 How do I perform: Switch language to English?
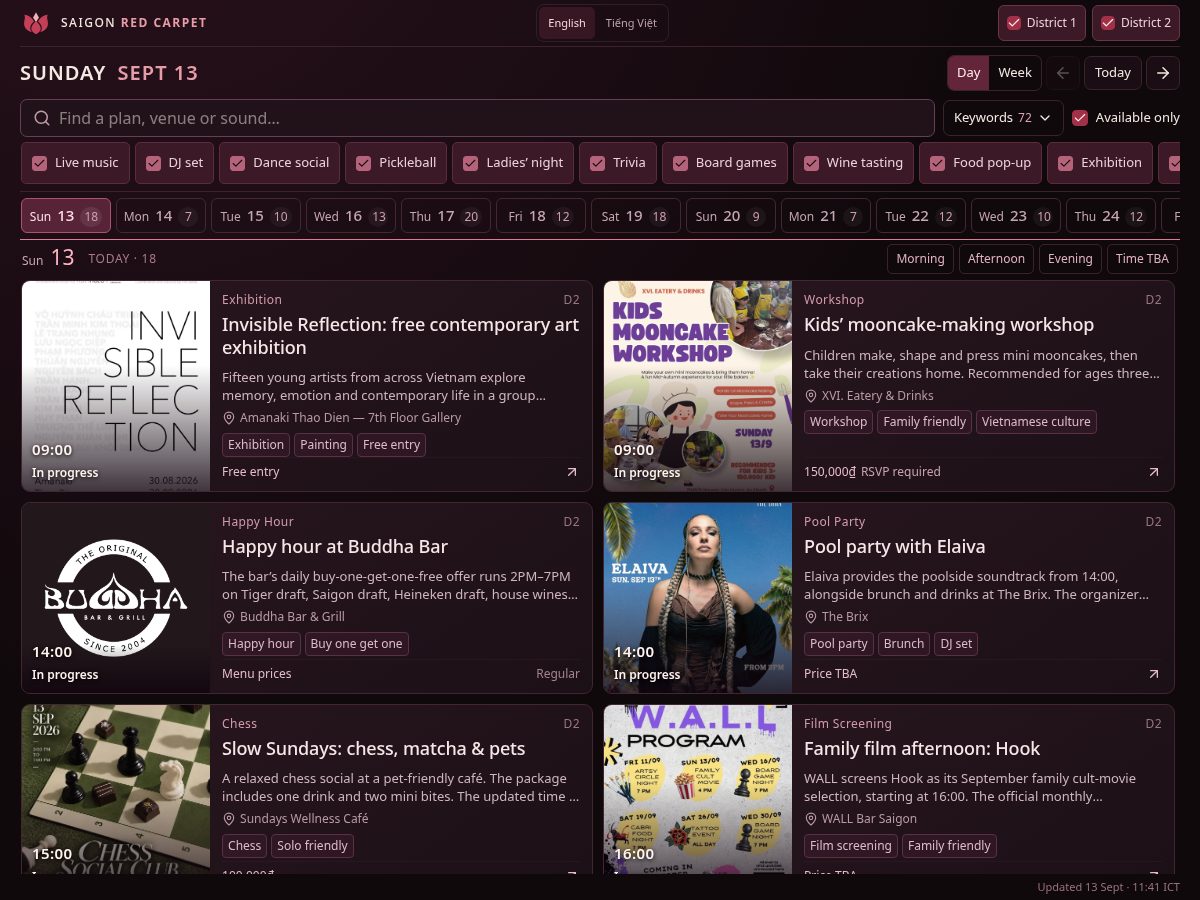[x=567, y=23]
